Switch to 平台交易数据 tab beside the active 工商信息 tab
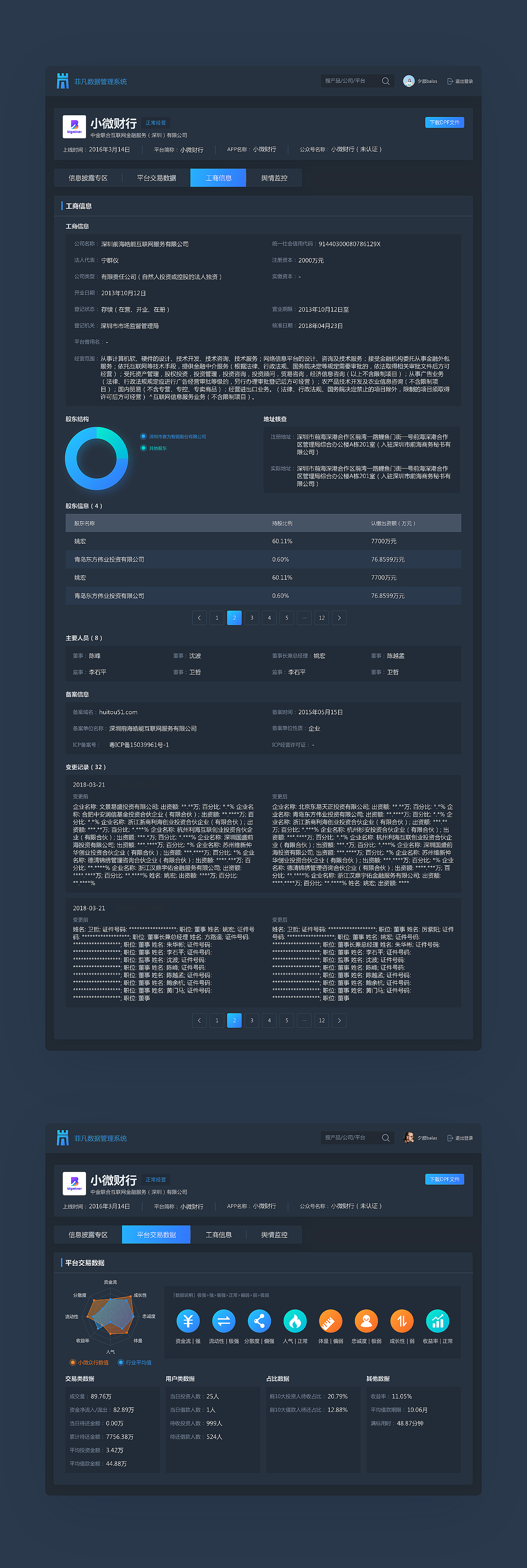Screen dimensions: 527x1568 pos(156,178)
